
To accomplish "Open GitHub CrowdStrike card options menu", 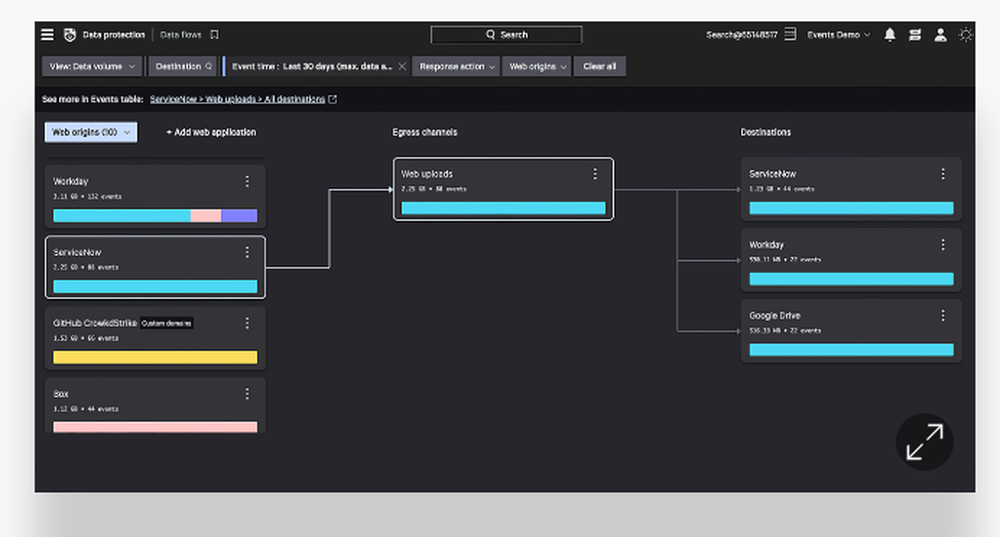I will click(247, 323).
